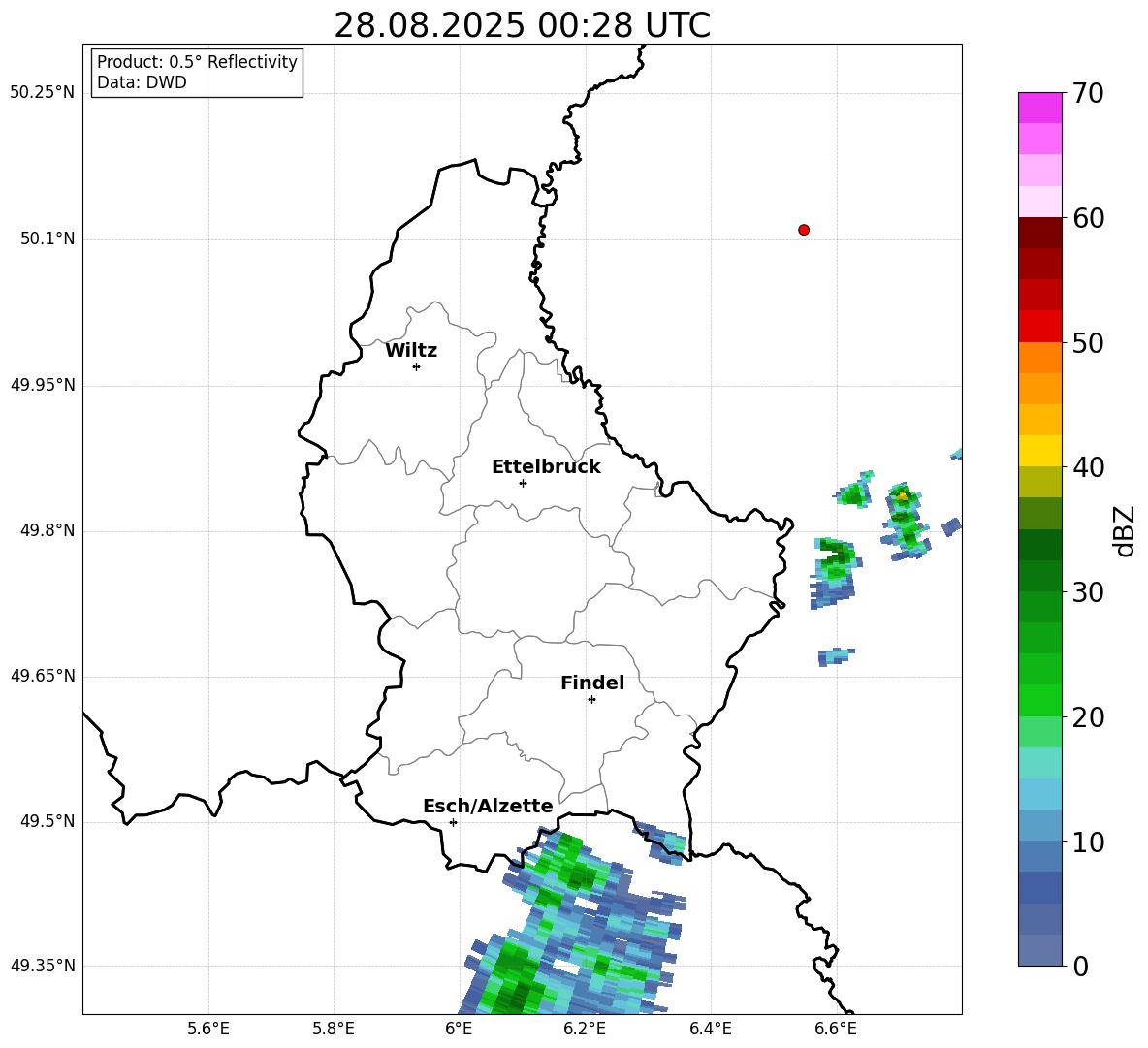
Task: Click the 40 tick label on colorbar
Action: 1088,467
